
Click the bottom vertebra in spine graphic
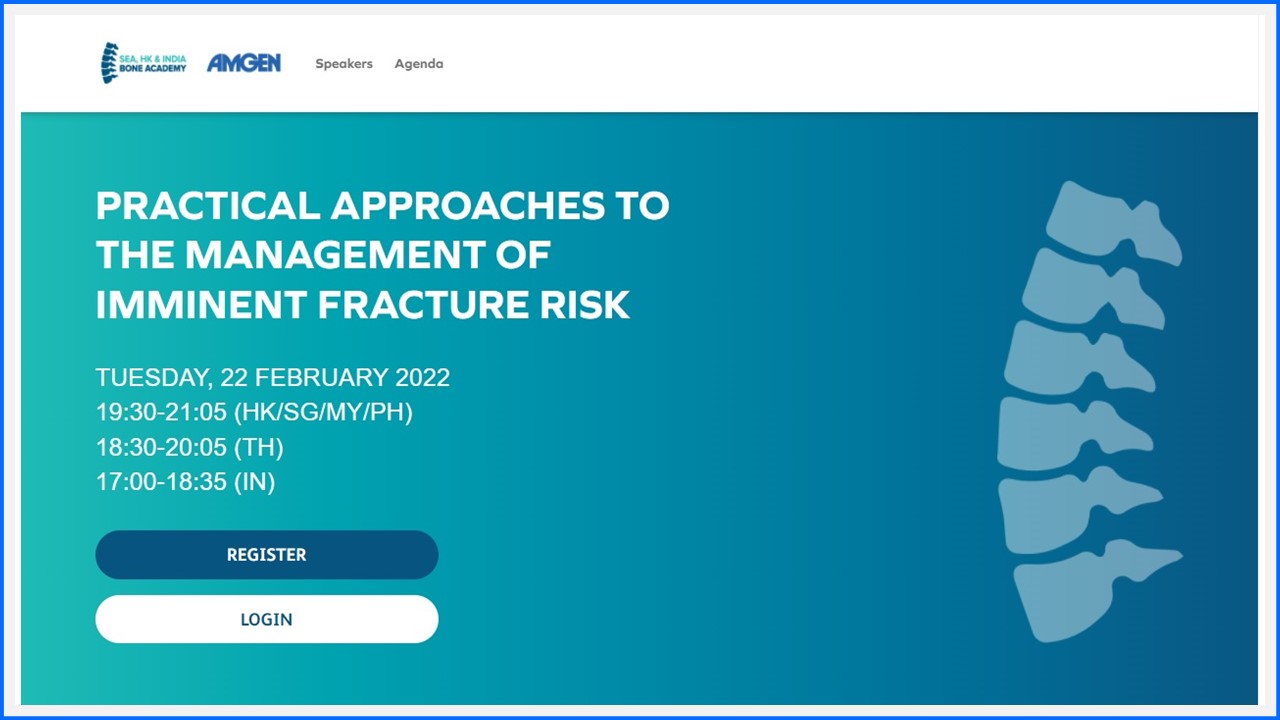[x=1070, y=595]
